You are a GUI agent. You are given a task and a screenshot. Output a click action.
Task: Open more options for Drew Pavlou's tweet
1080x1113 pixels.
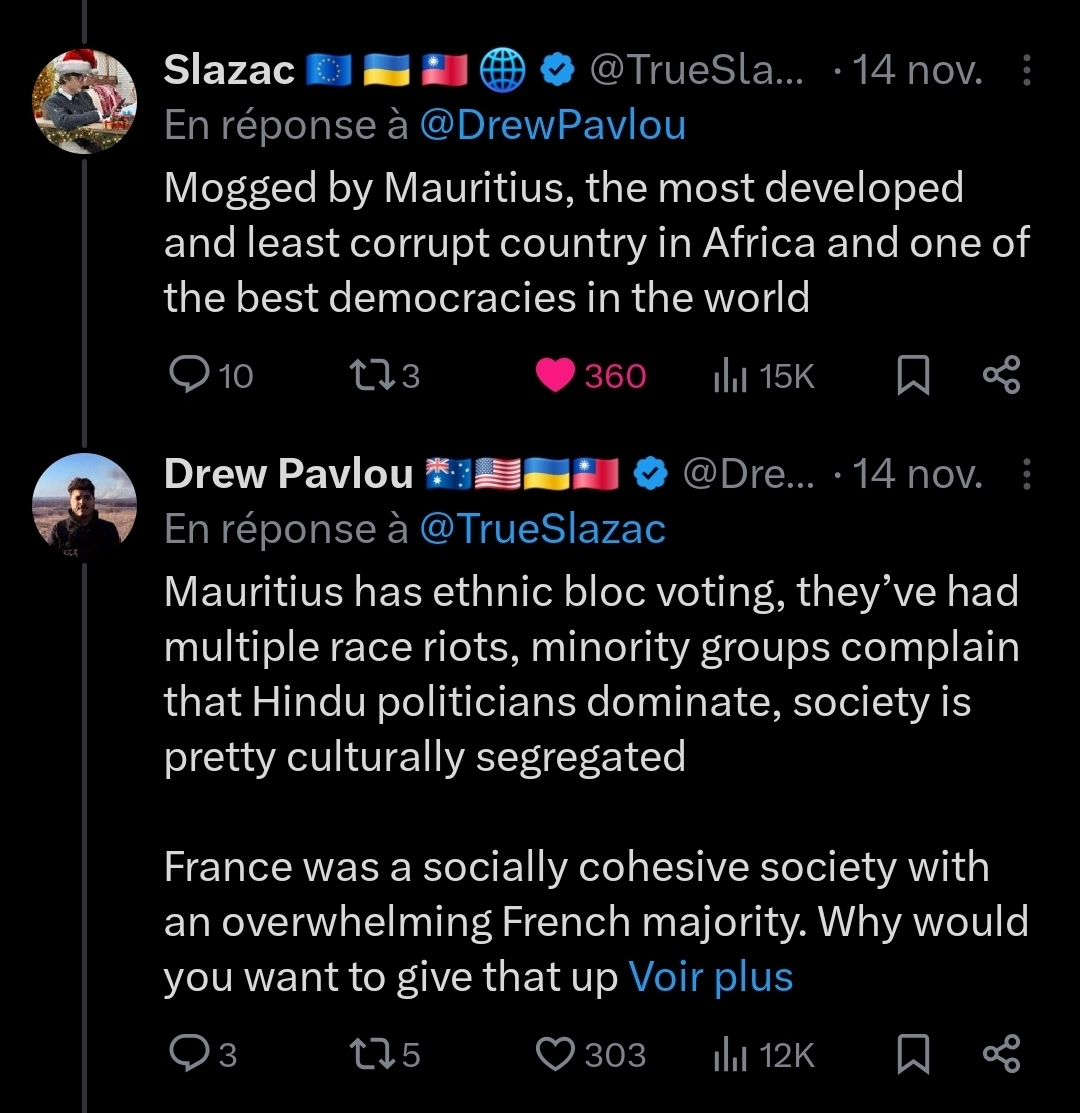(1026, 474)
